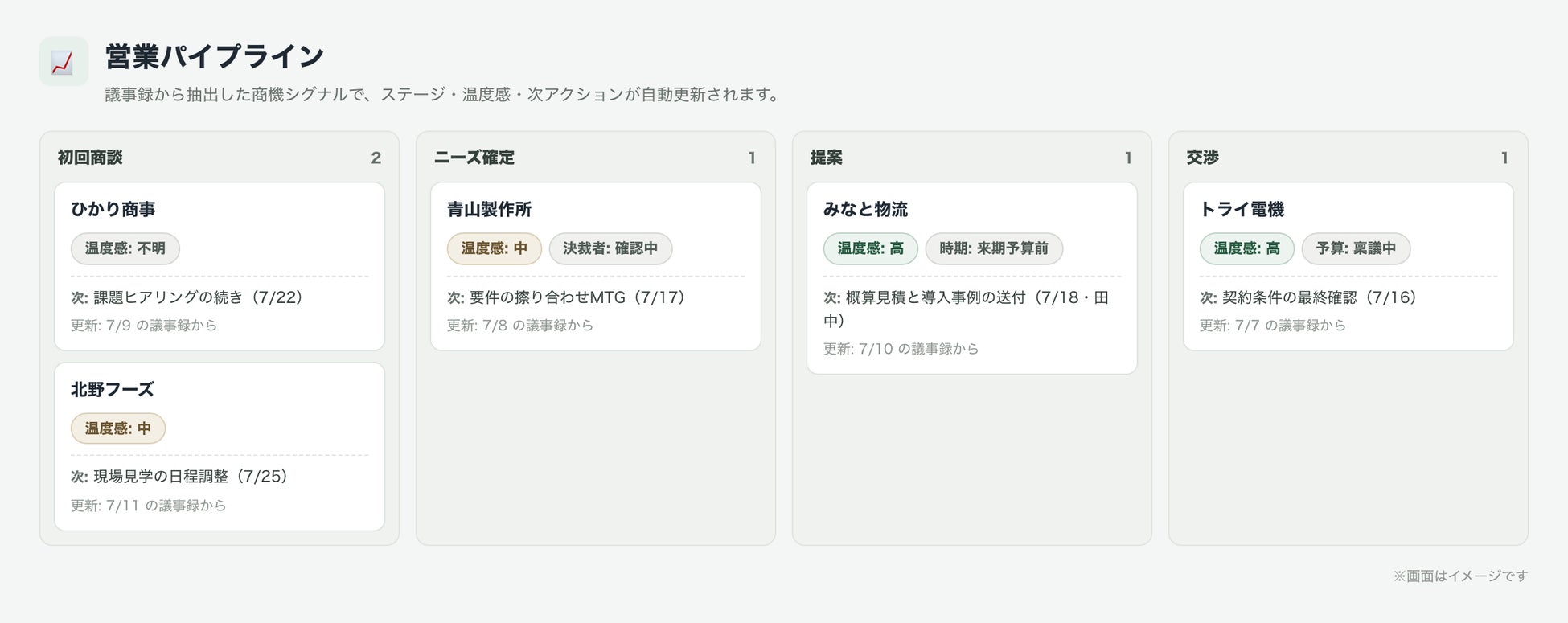Screen dimensions: 1568x623
Task: Select the 交渉 column header
Action: pyautogui.click(x=1202, y=158)
